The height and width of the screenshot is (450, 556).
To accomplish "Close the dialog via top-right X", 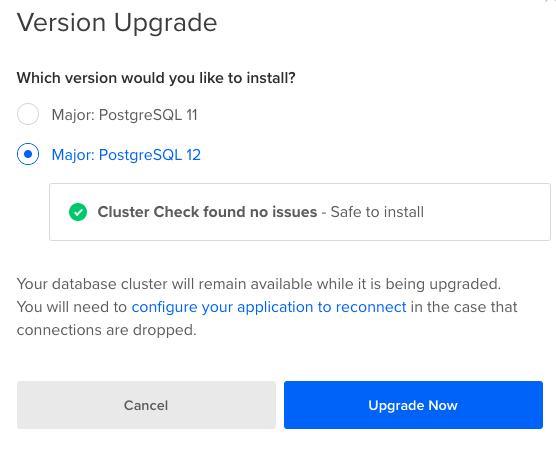I will (552, 1).
